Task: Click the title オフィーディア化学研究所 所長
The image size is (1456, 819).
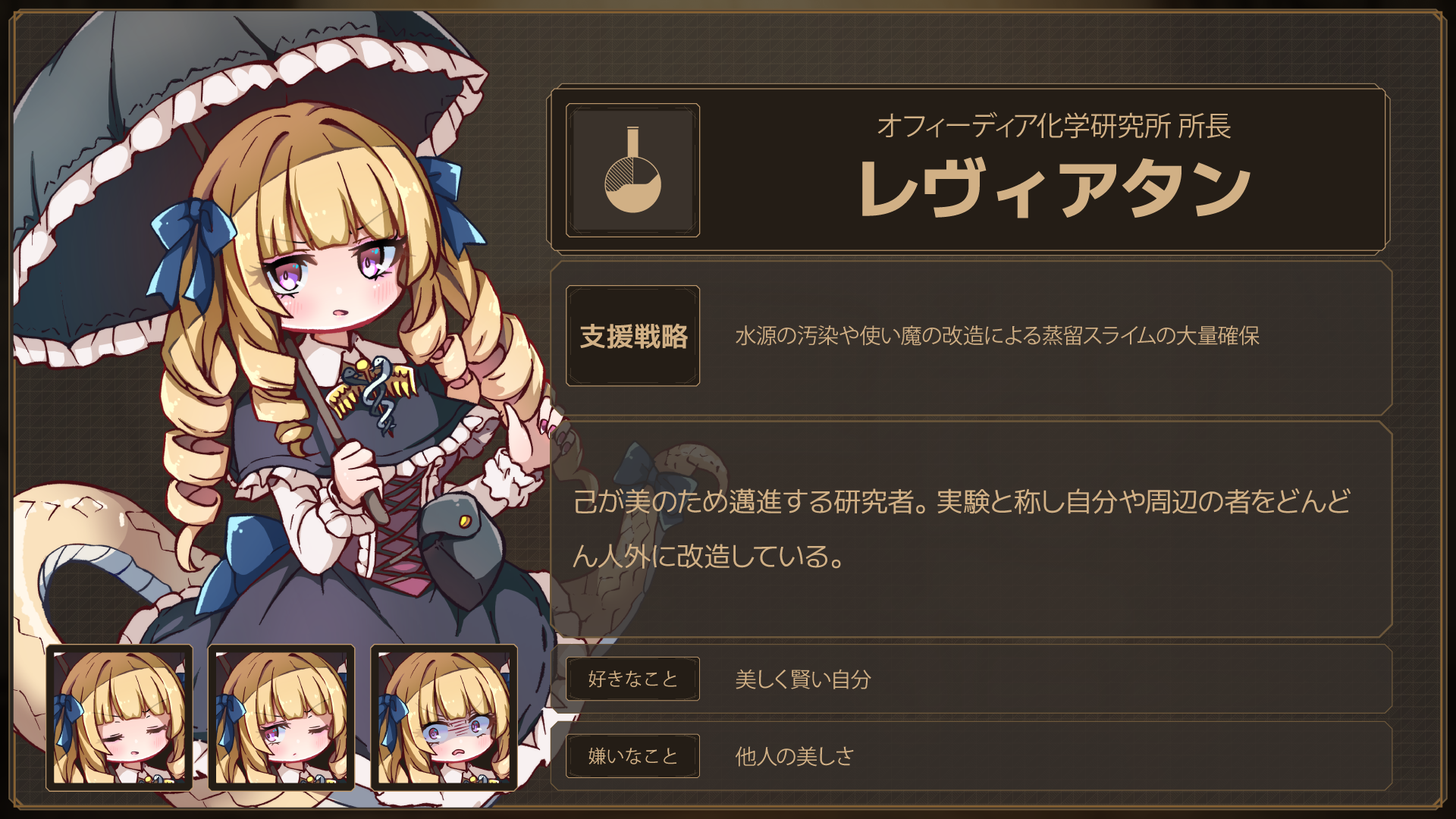Action: coord(1053,126)
